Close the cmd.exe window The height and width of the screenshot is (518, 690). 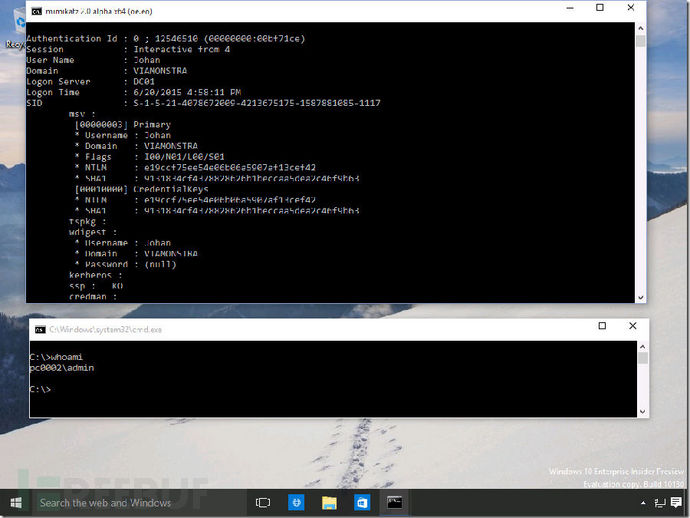633,326
